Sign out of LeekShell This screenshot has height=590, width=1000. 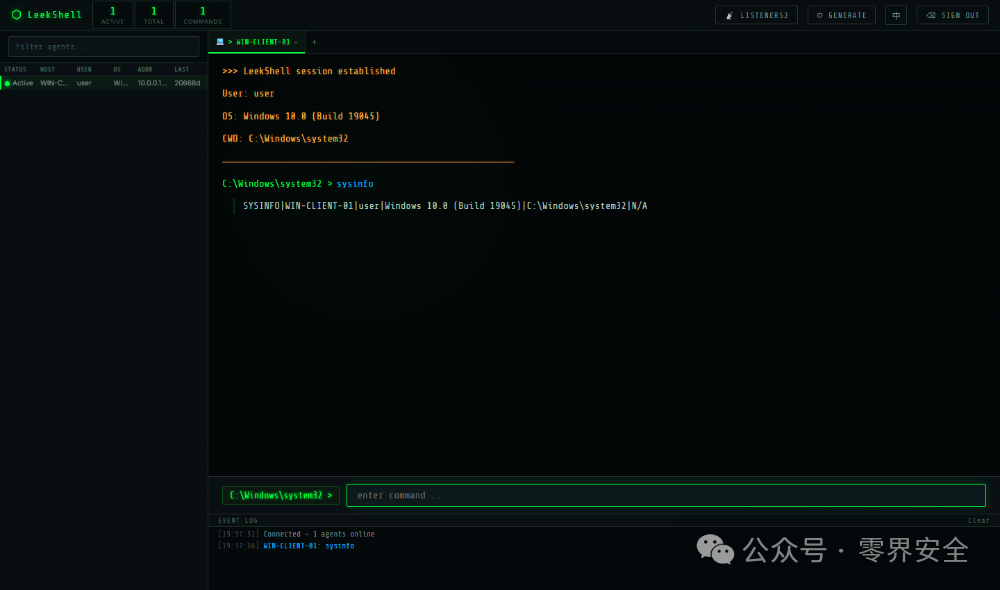point(952,15)
